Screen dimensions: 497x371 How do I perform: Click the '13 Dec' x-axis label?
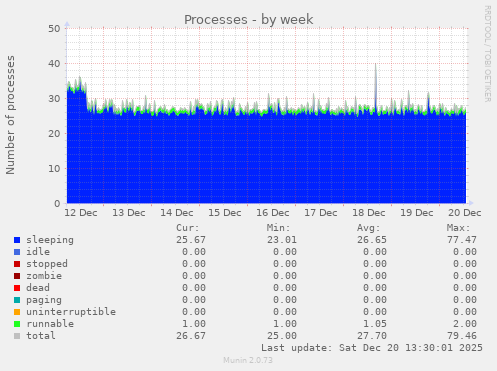[129, 213]
